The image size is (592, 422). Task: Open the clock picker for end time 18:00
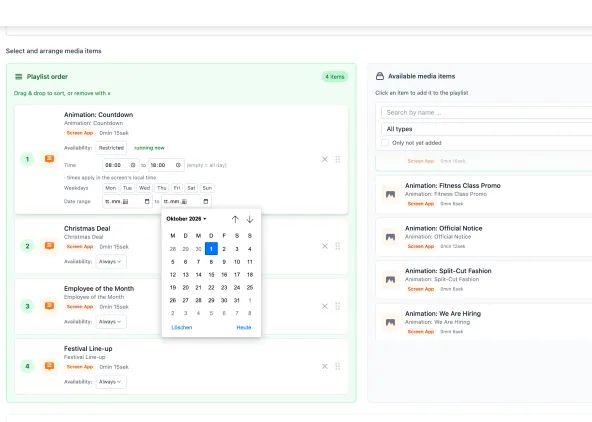click(x=178, y=165)
